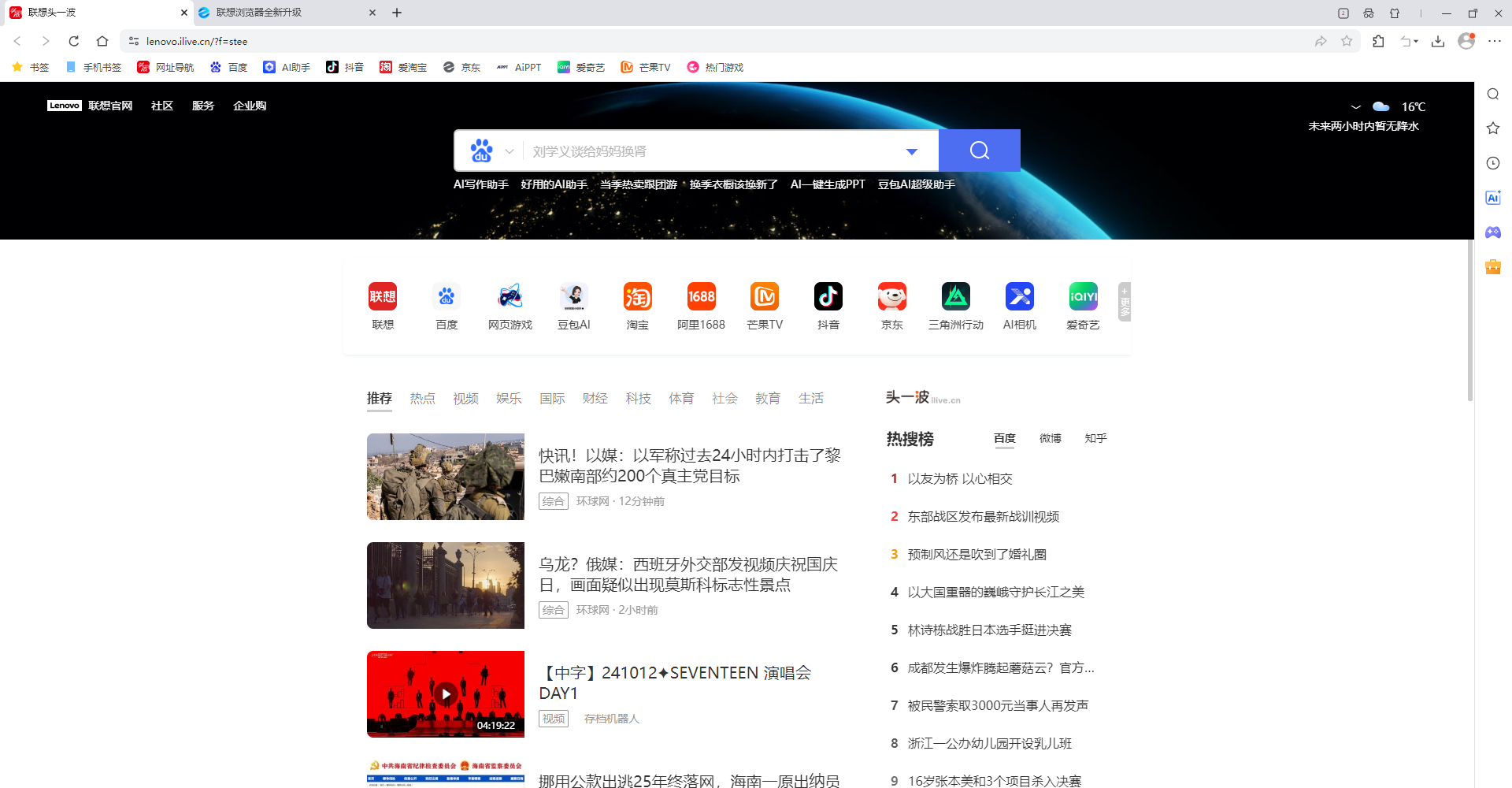Open hot search item 预制风还是吹到了婚礼圈
The height and width of the screenshot is (788, 1512).
point(977,555)
